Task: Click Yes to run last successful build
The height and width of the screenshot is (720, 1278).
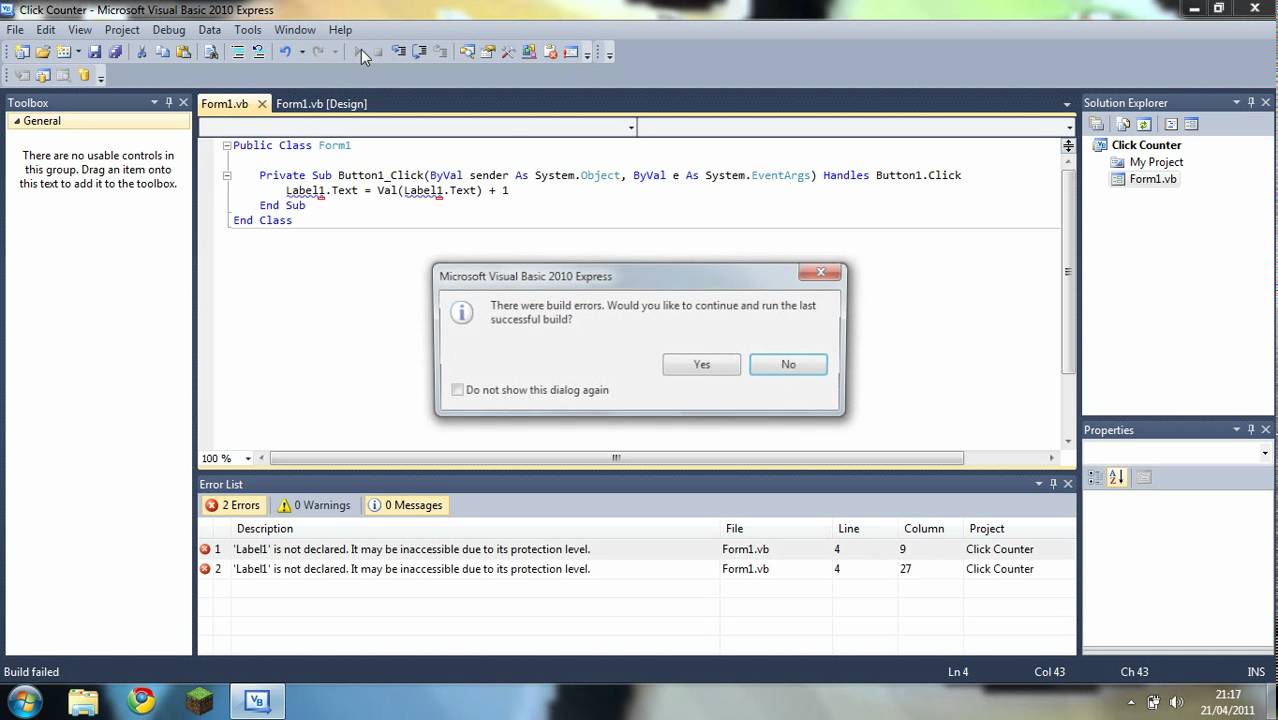Action: [x=702, y=364]
